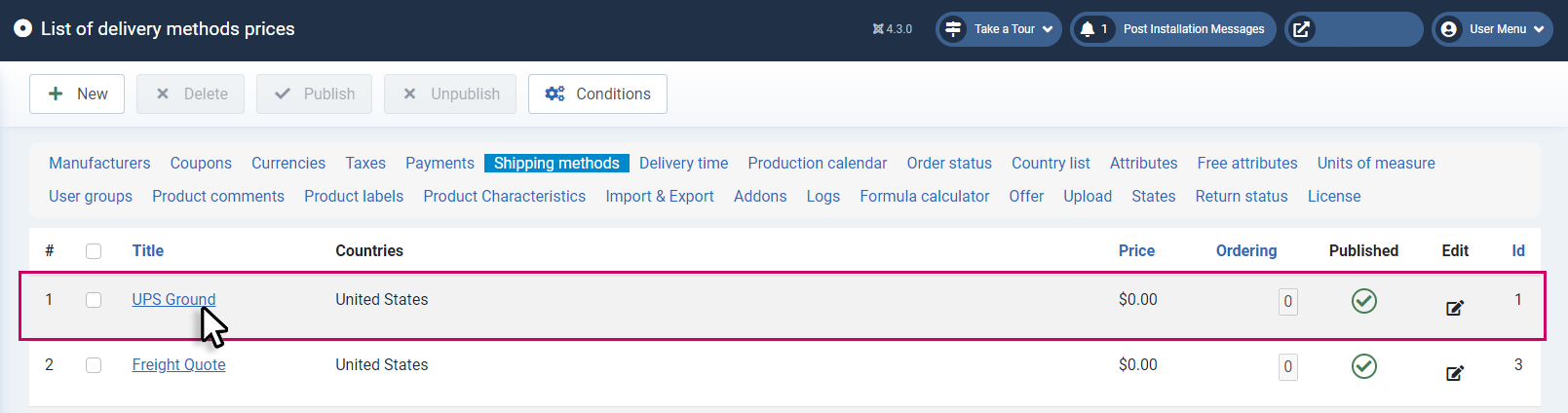Screen dimensions: 1568x413
Task: Toggle published checkmark for Freight Quote
Action: coord(1364,366)
